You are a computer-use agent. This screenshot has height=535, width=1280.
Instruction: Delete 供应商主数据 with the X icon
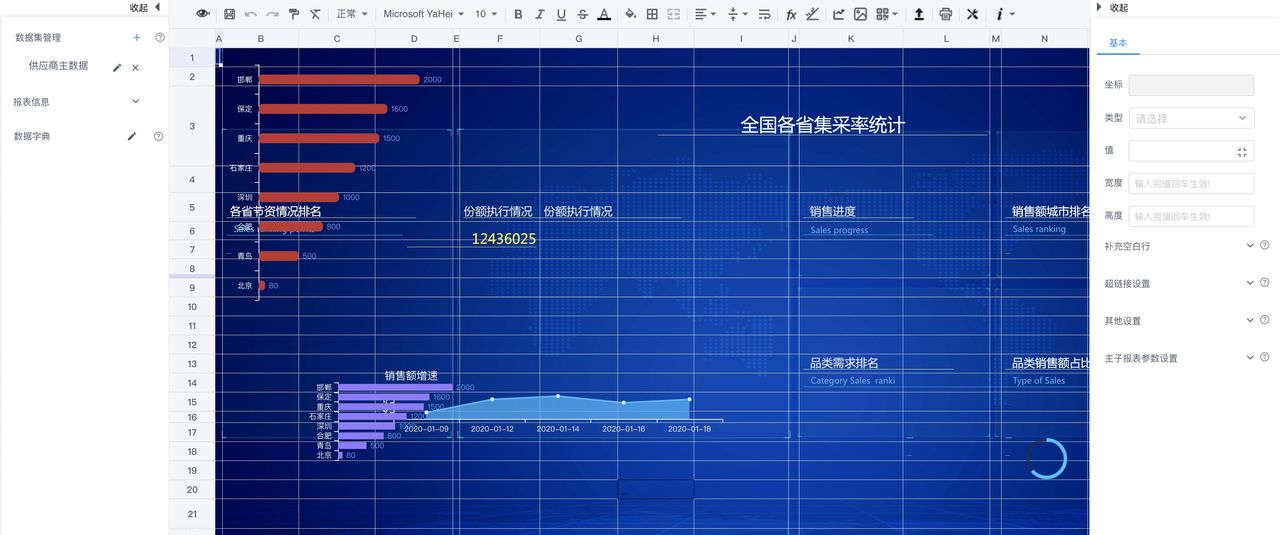pyautogui.click(x=136, y=67)
